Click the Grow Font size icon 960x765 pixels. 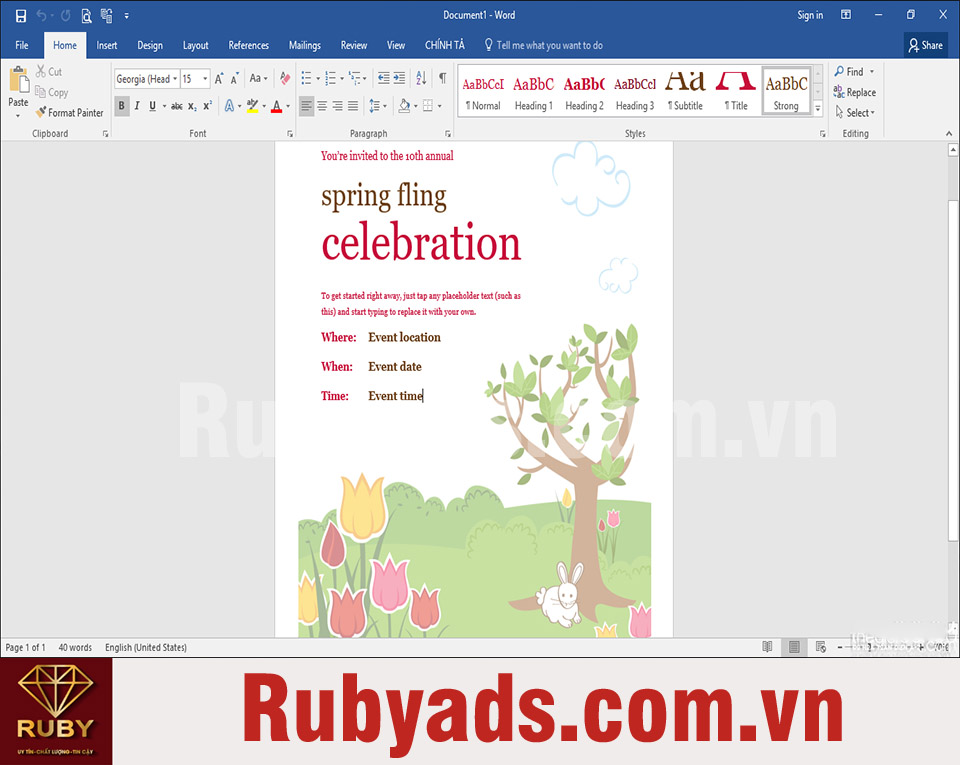[x=219, y=79]
